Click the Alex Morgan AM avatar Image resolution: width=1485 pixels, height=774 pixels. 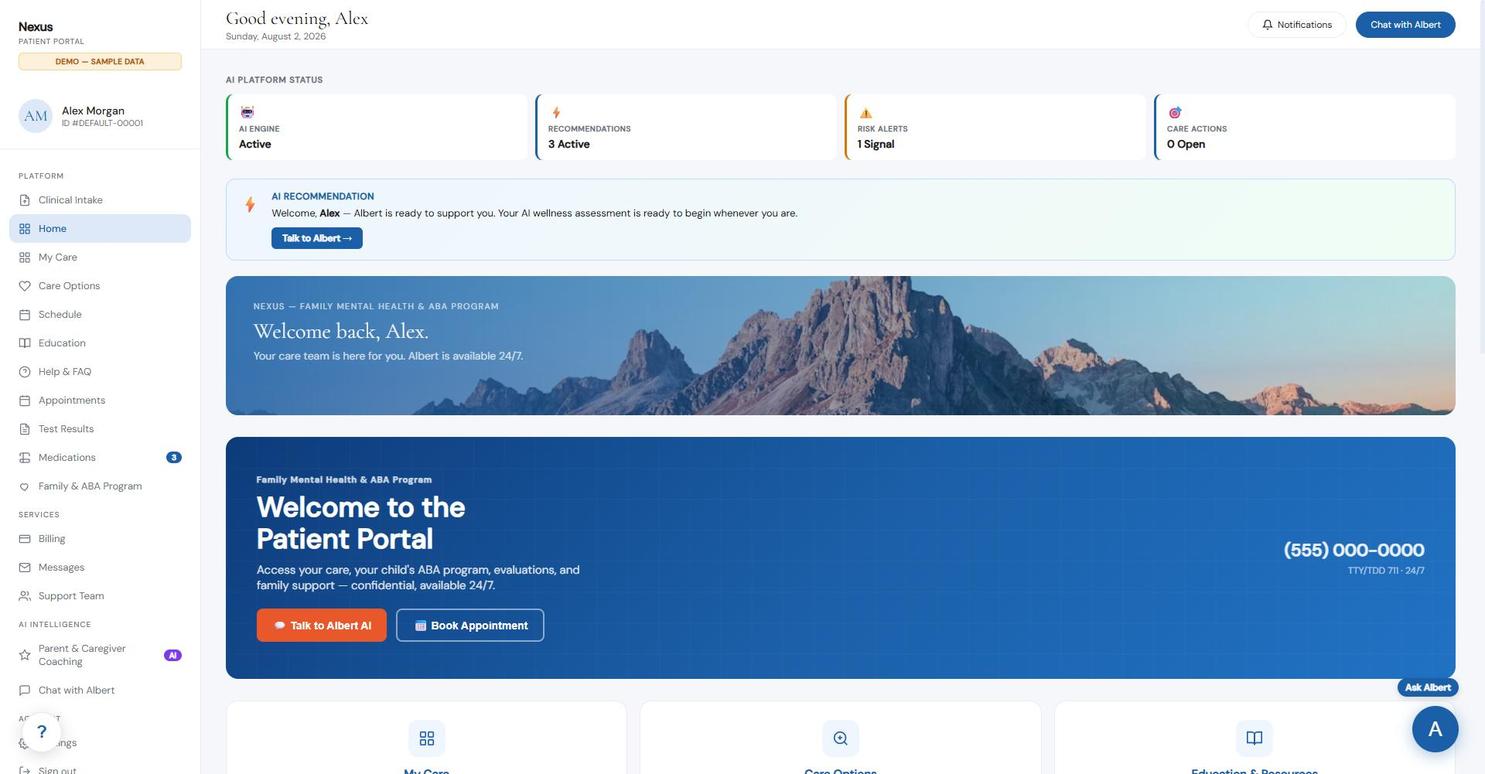pos(35,116)
